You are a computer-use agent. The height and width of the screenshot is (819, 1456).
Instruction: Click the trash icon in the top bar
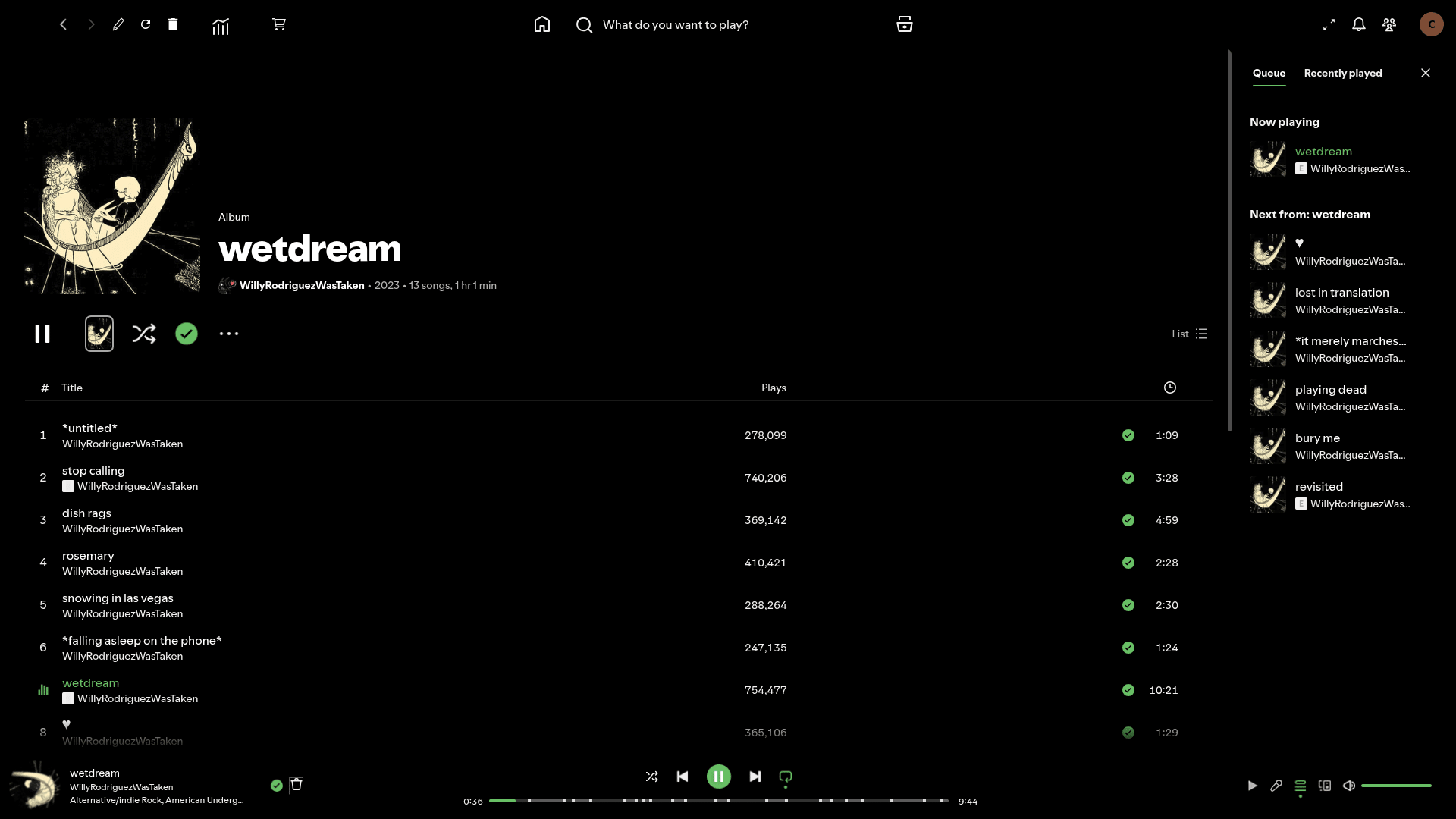point(173,24)
